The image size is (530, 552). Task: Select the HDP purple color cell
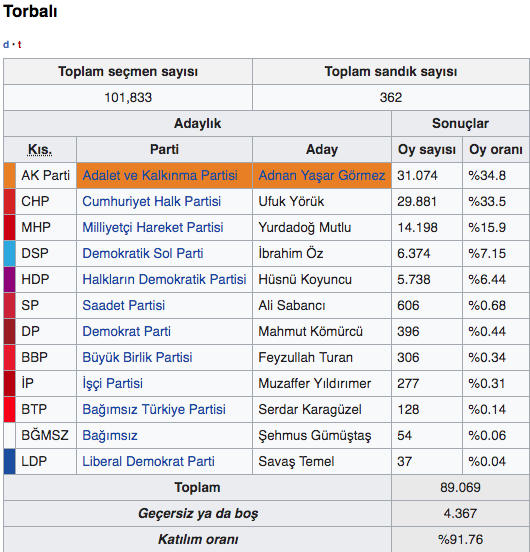[x=10, y=280]
